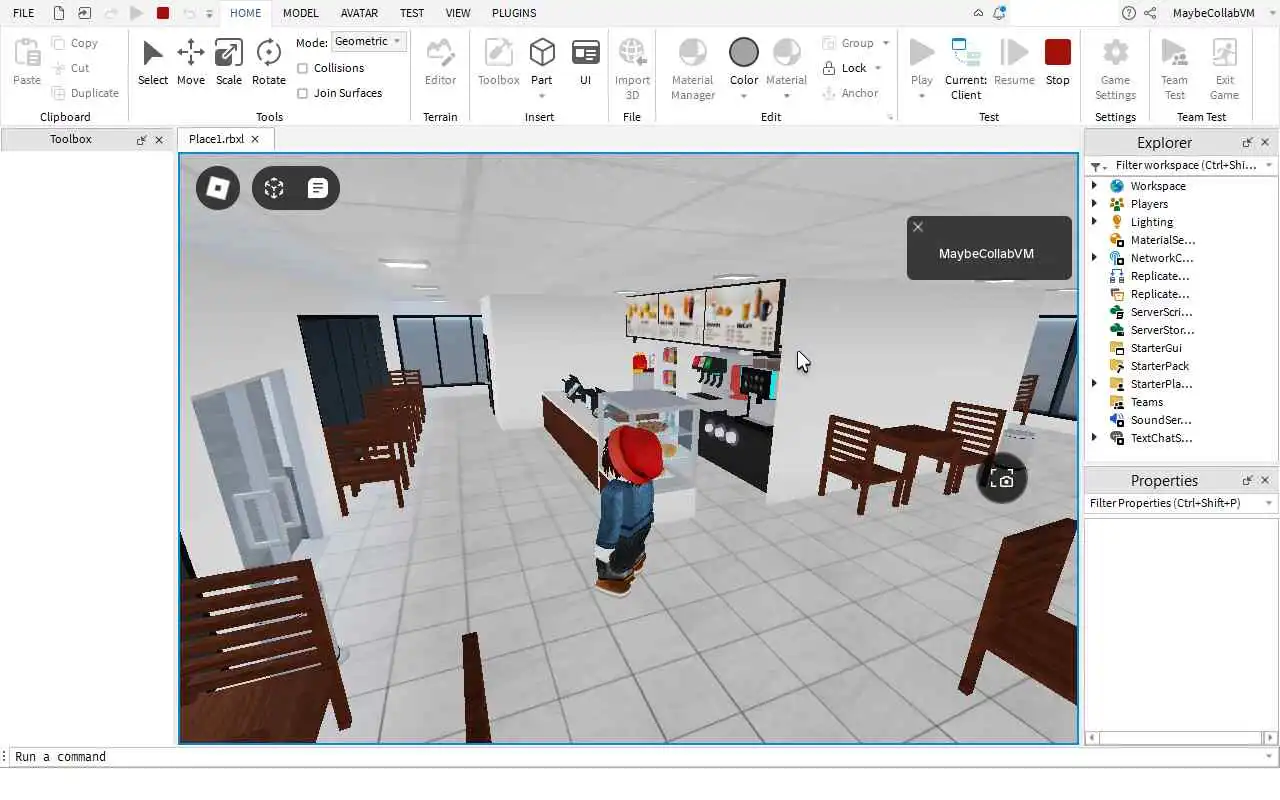Open the VIEW tab

click(458, 13)
